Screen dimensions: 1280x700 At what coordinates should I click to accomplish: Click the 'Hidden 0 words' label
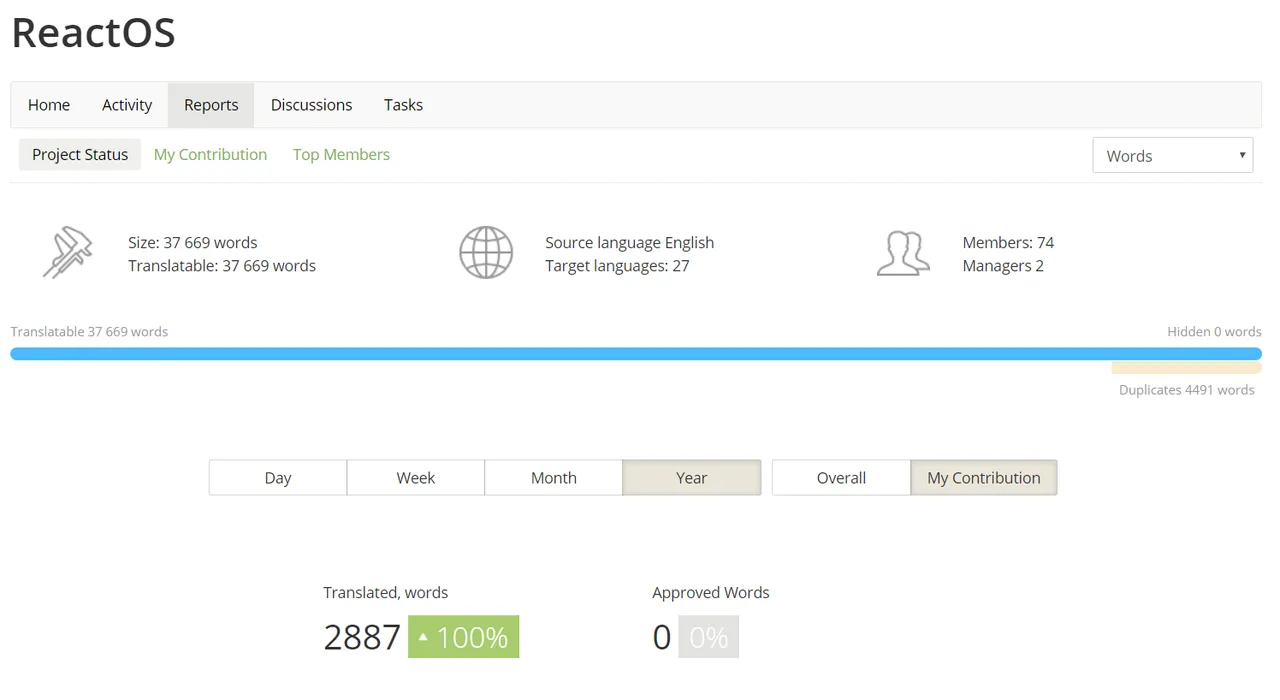click(1214, 332)
